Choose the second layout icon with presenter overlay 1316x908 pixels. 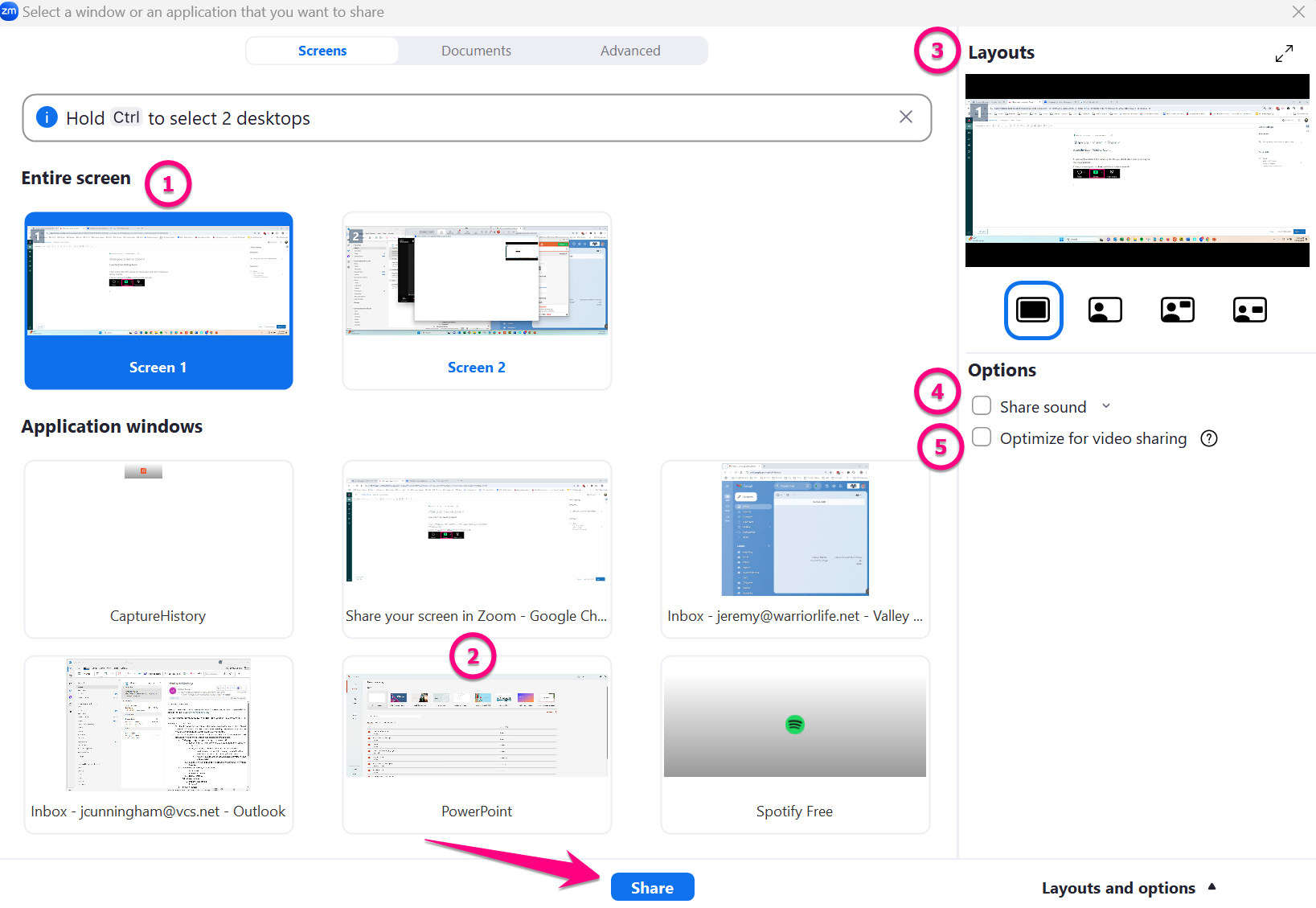1105,310
